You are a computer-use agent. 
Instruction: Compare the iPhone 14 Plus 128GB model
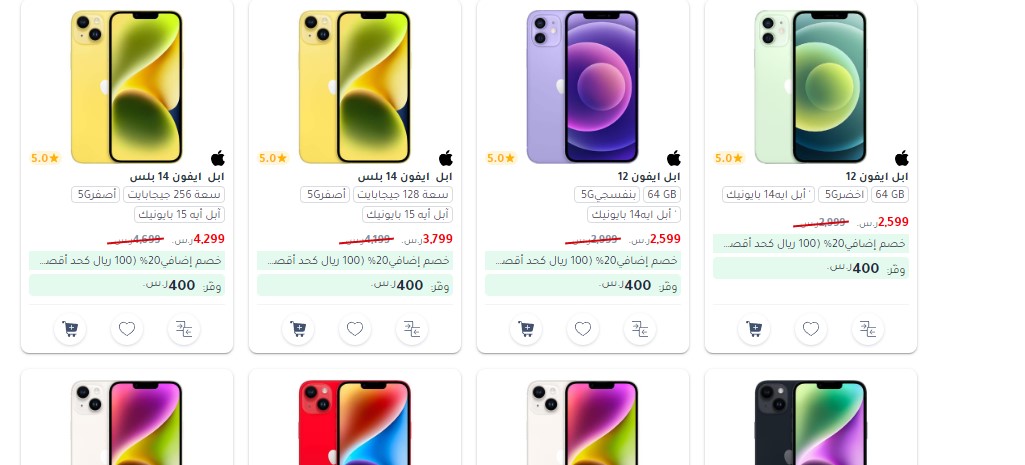coord(412,329)
